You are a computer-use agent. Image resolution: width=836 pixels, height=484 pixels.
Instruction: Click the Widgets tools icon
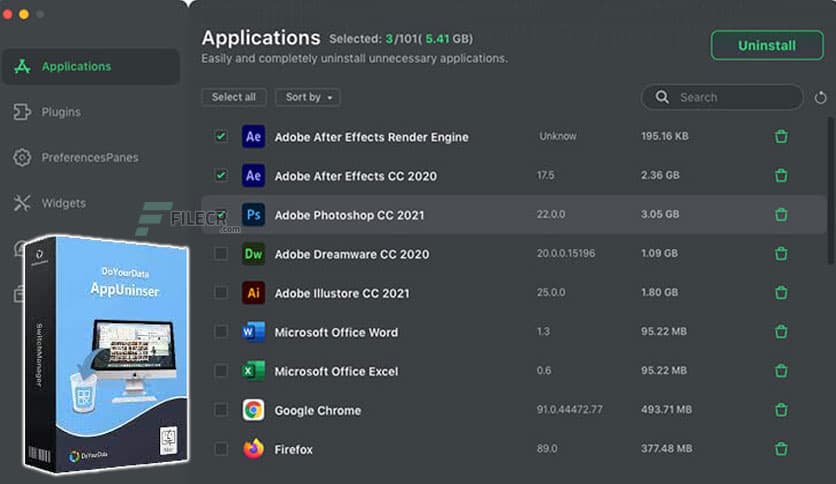[x=22, y=203]
